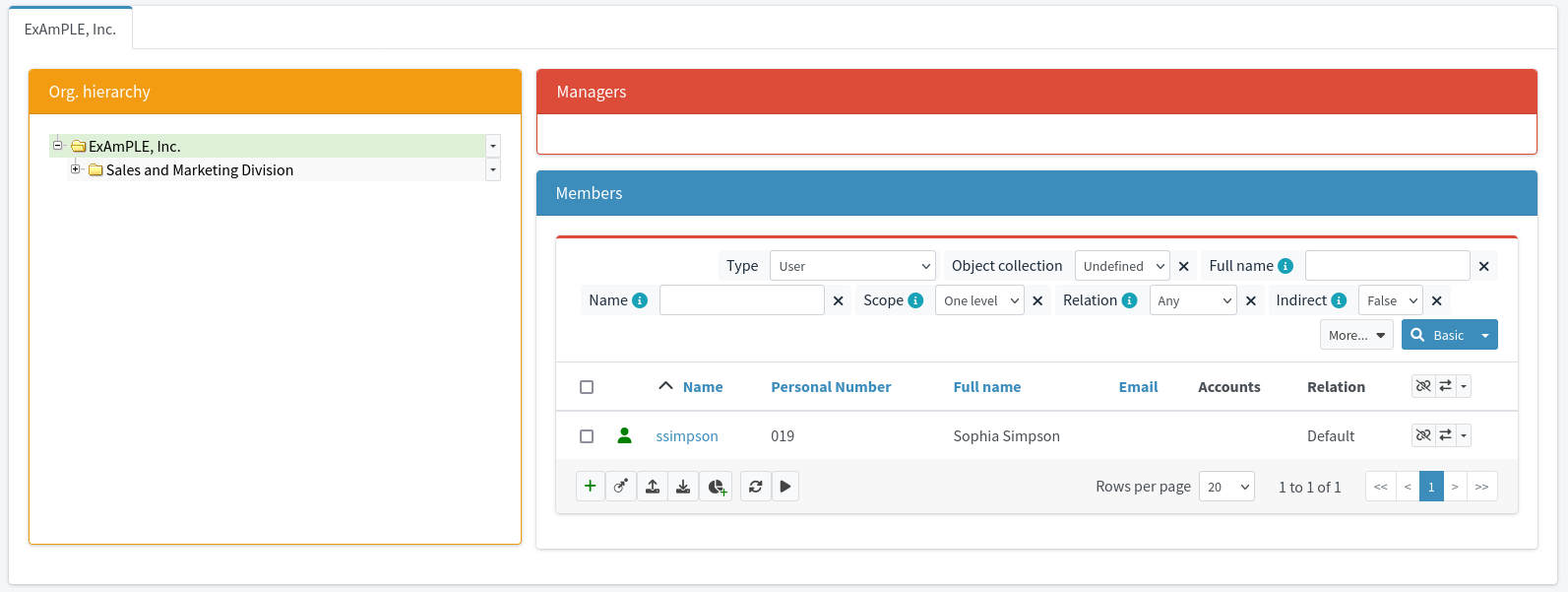This screenshot has width=1568, height=592.
Task: Click the unlink icon in ssimpson row
Action: [1423, 435]
